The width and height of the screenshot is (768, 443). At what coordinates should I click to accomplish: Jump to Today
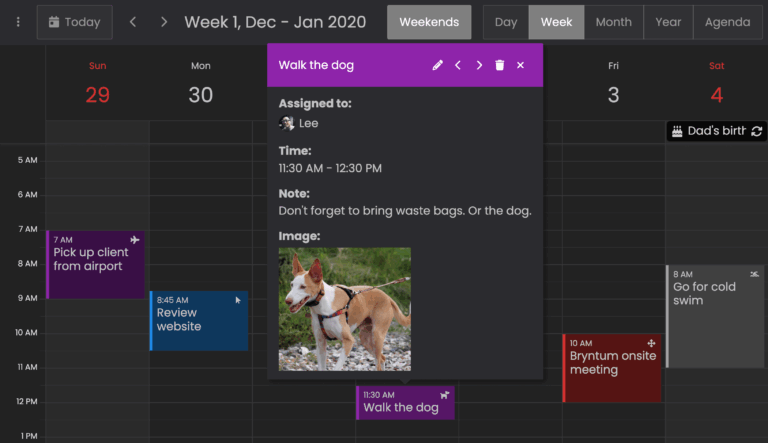point(74,22)
